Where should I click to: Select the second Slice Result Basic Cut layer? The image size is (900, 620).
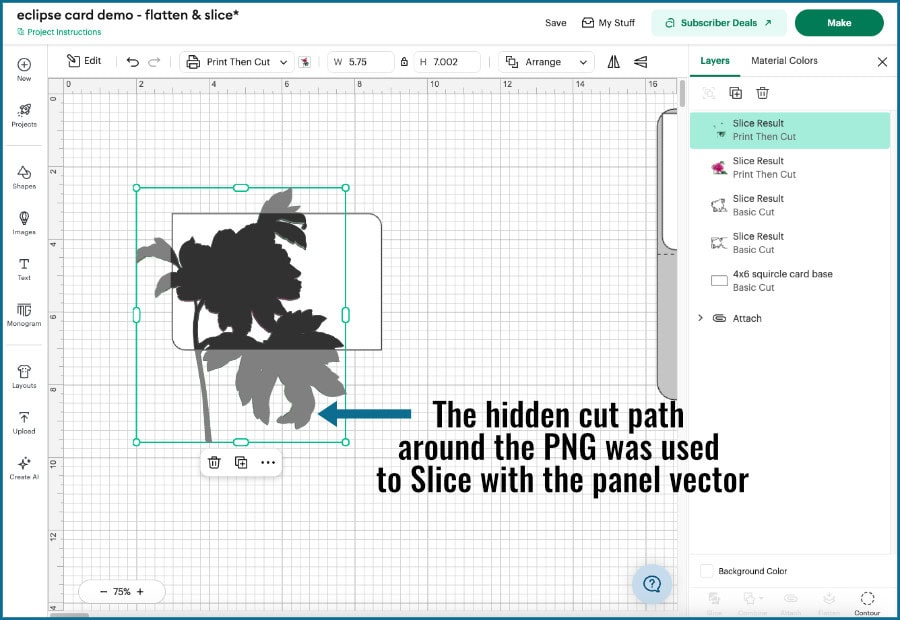[790, 243]
